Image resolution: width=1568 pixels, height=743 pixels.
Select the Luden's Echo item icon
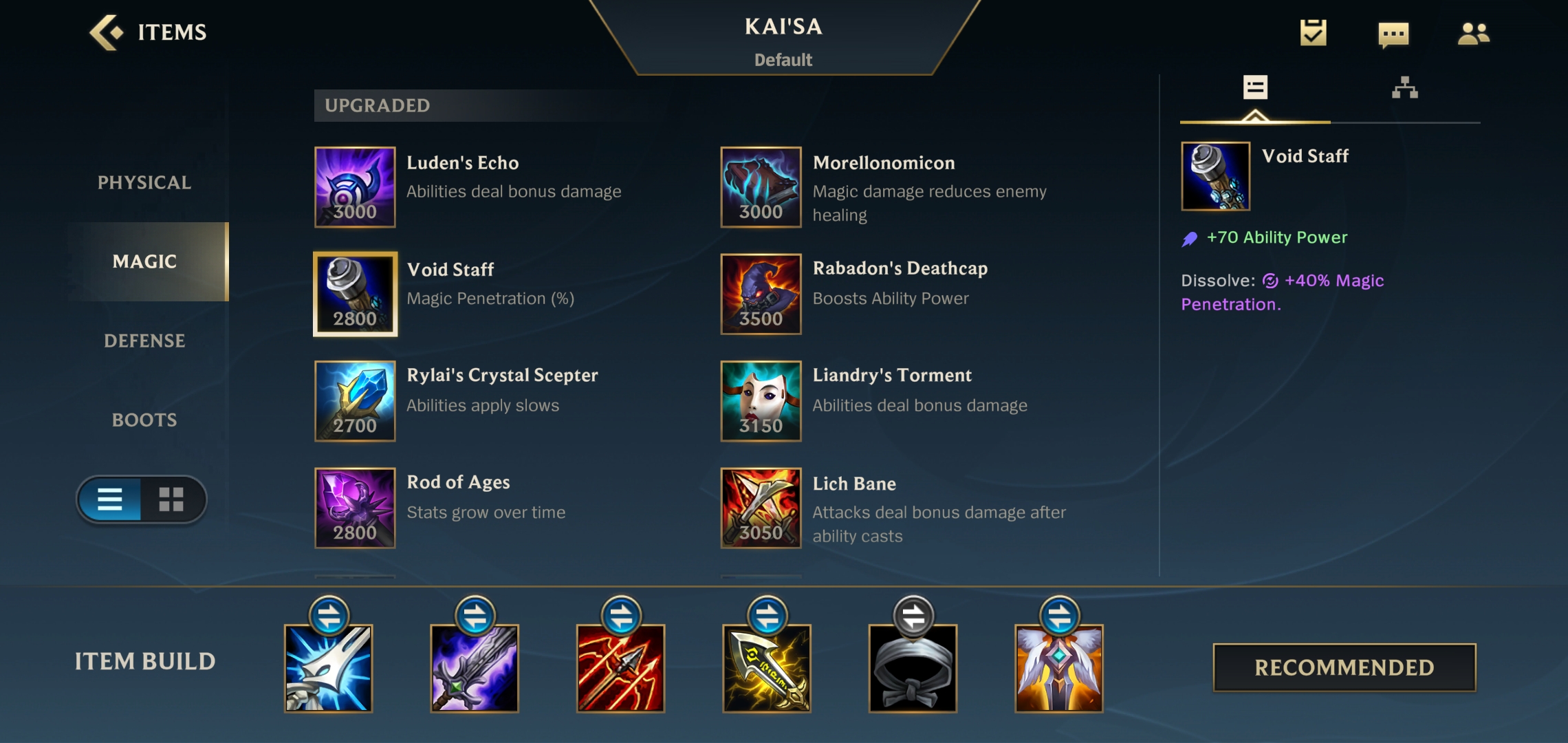coord(355,187)
